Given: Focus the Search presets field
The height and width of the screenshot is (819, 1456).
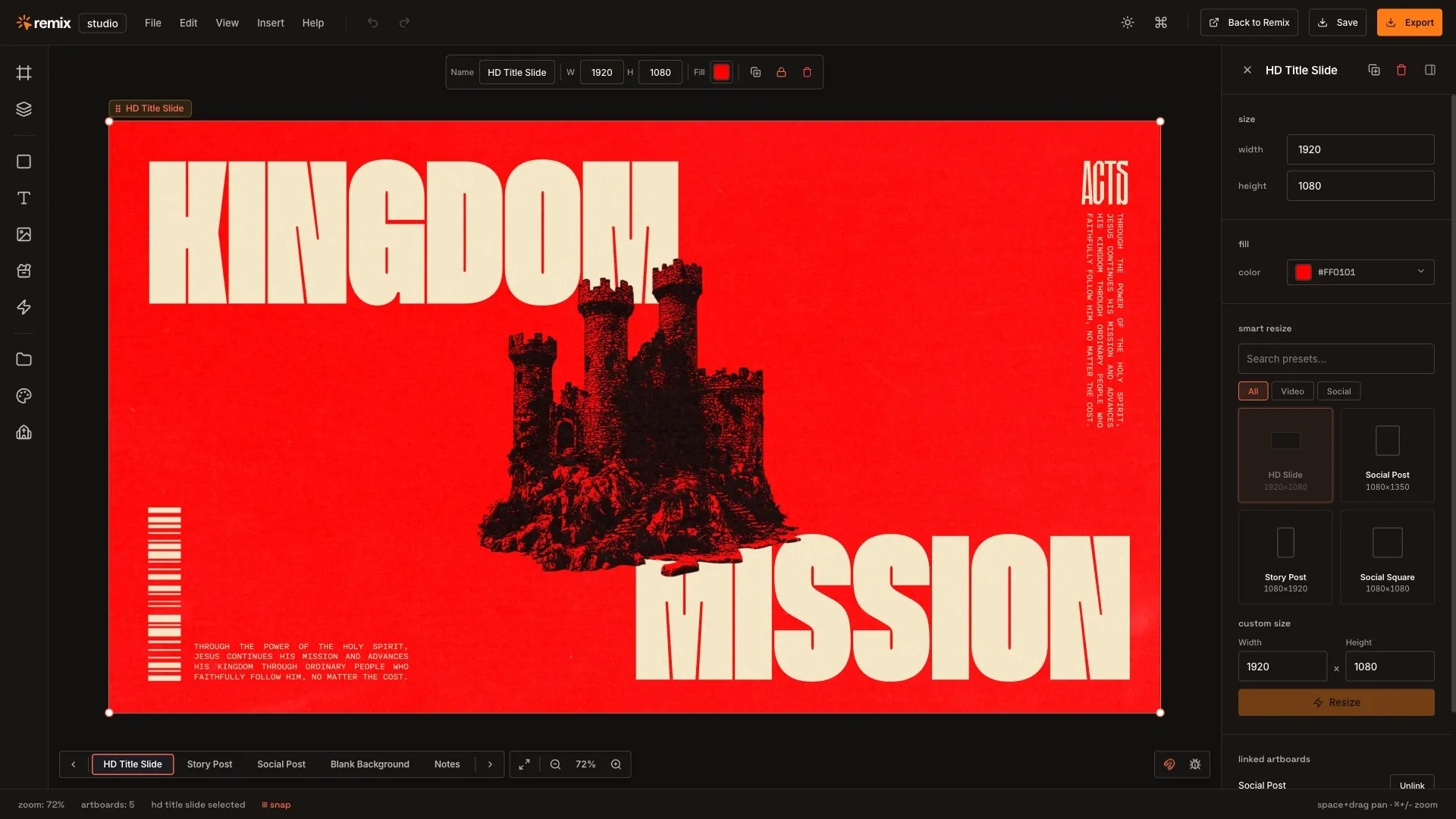Looking at the screenshot, I should coord(1336,359).
